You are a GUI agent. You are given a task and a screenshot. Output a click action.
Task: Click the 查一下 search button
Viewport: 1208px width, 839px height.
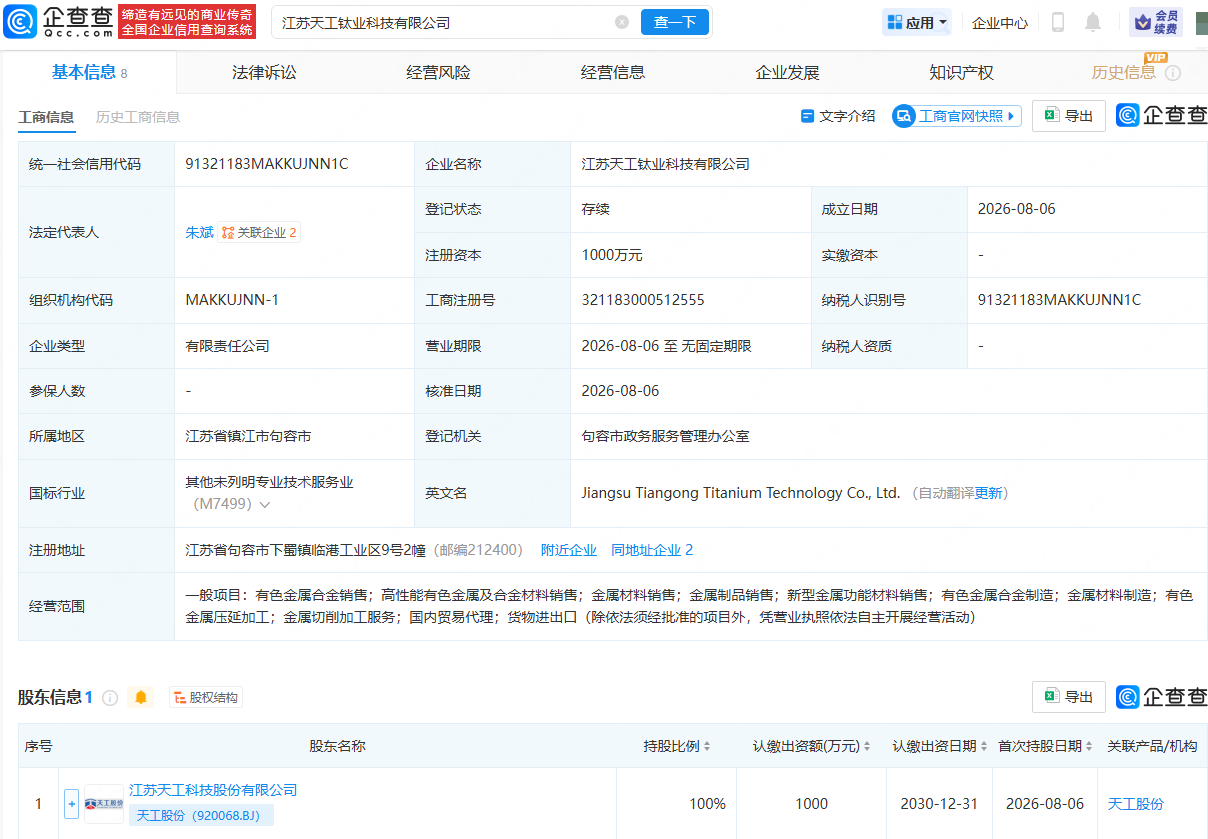pyautogui.click(x=675, y=22)
